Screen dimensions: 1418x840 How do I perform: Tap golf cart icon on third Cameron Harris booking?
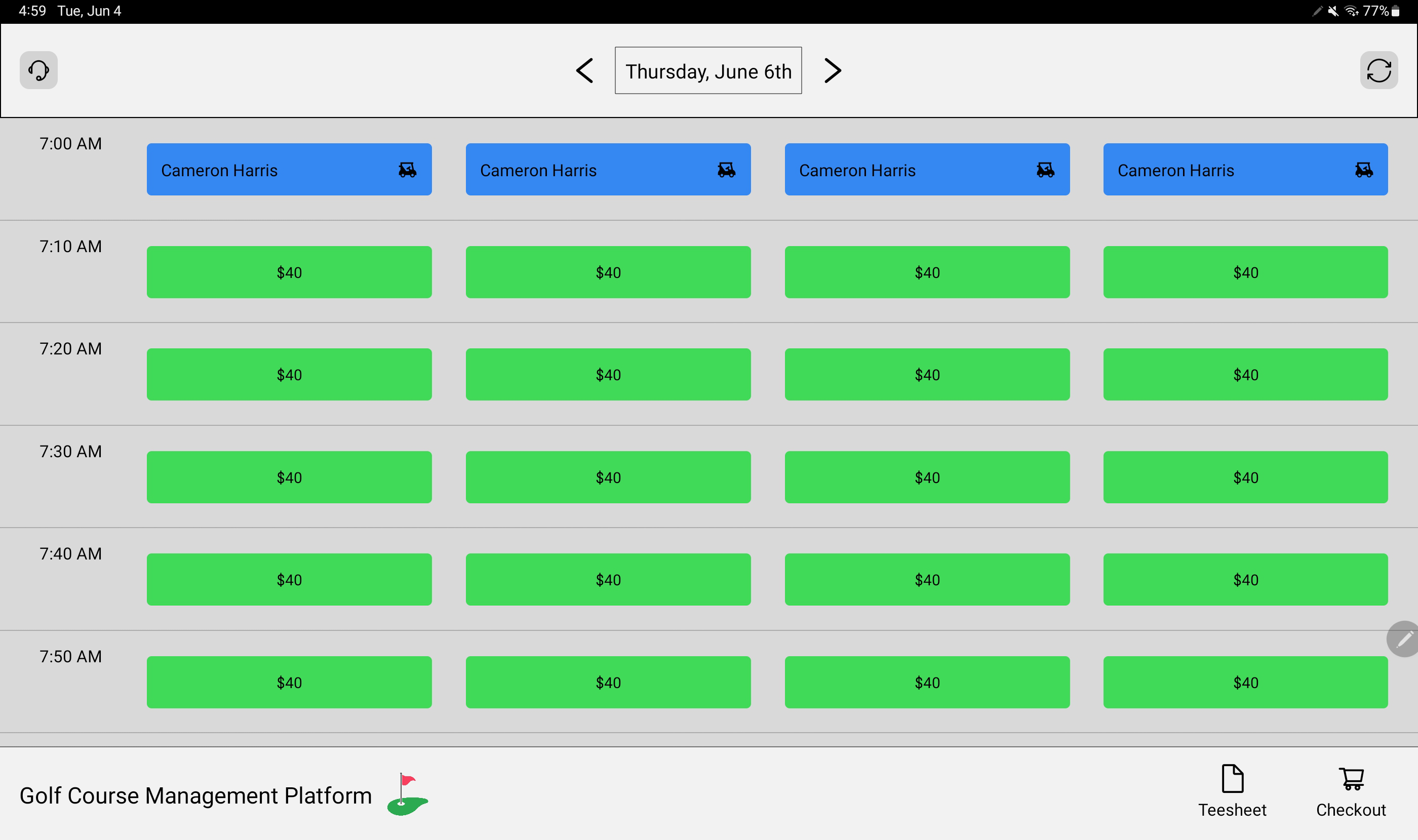tap(1046, 170)
